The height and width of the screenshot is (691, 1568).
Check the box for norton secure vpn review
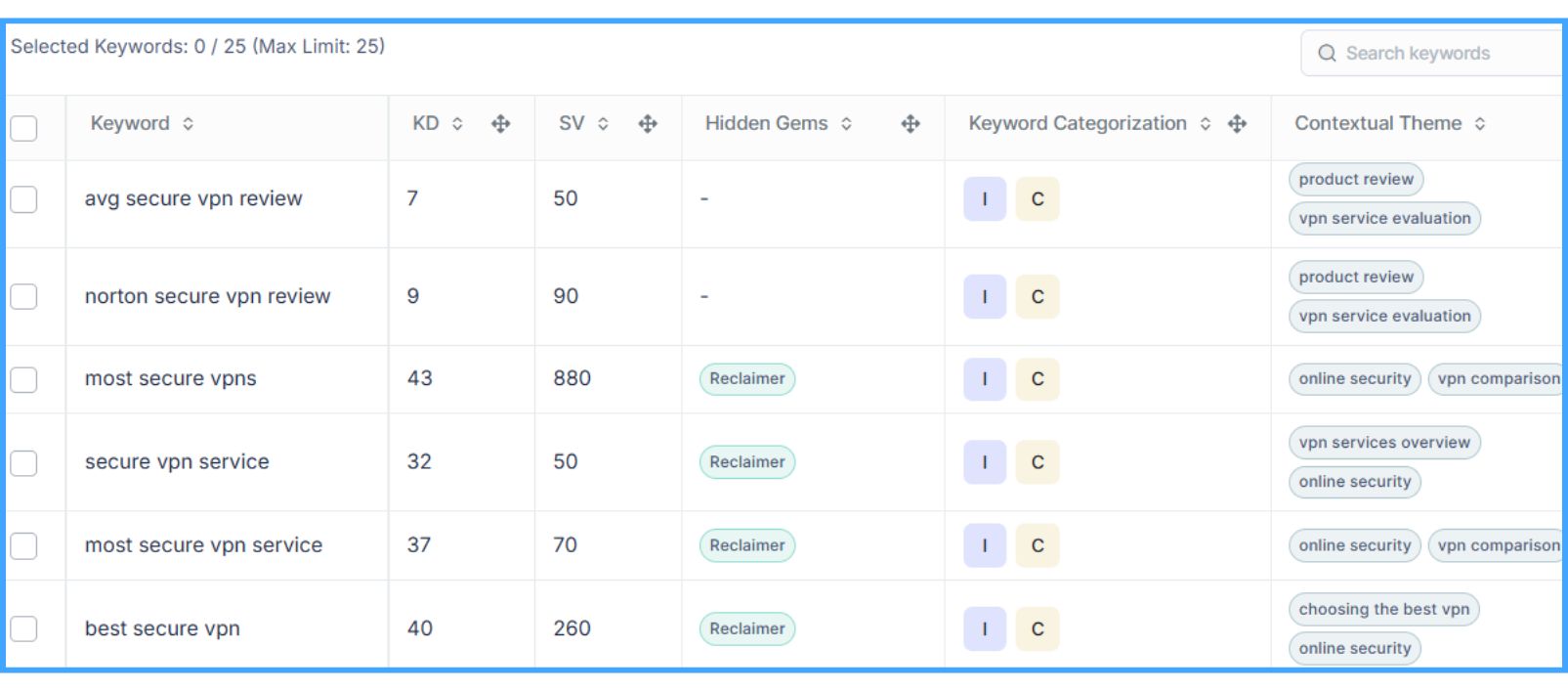23,296
